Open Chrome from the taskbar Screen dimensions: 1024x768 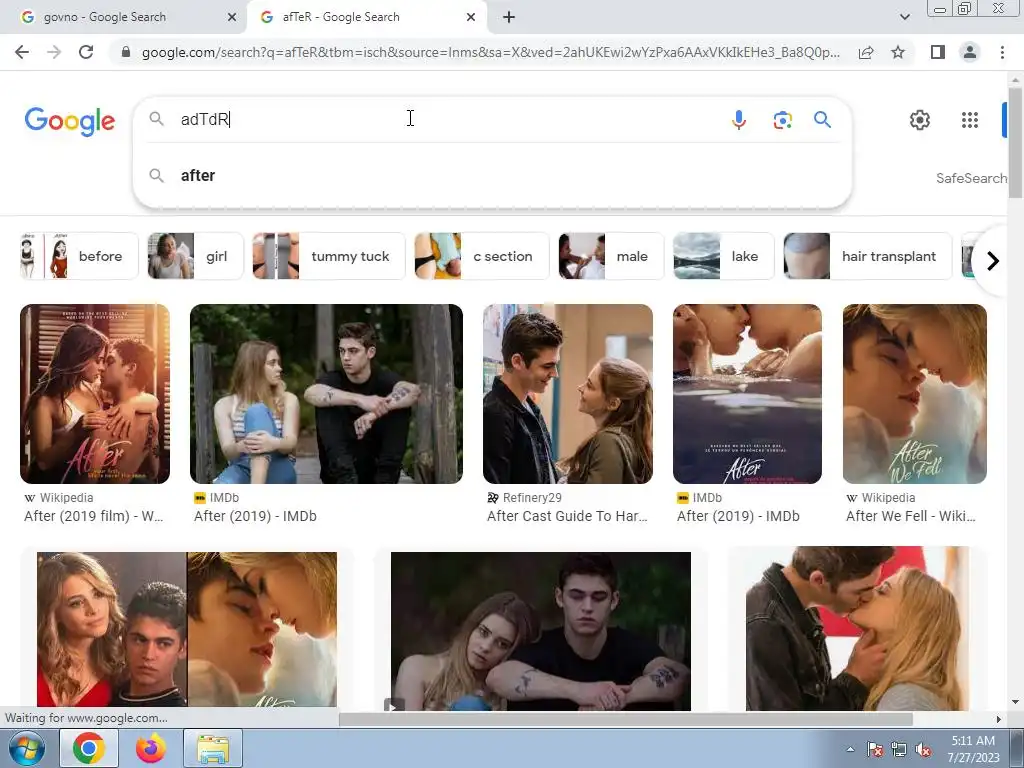[x=89, y=748]
